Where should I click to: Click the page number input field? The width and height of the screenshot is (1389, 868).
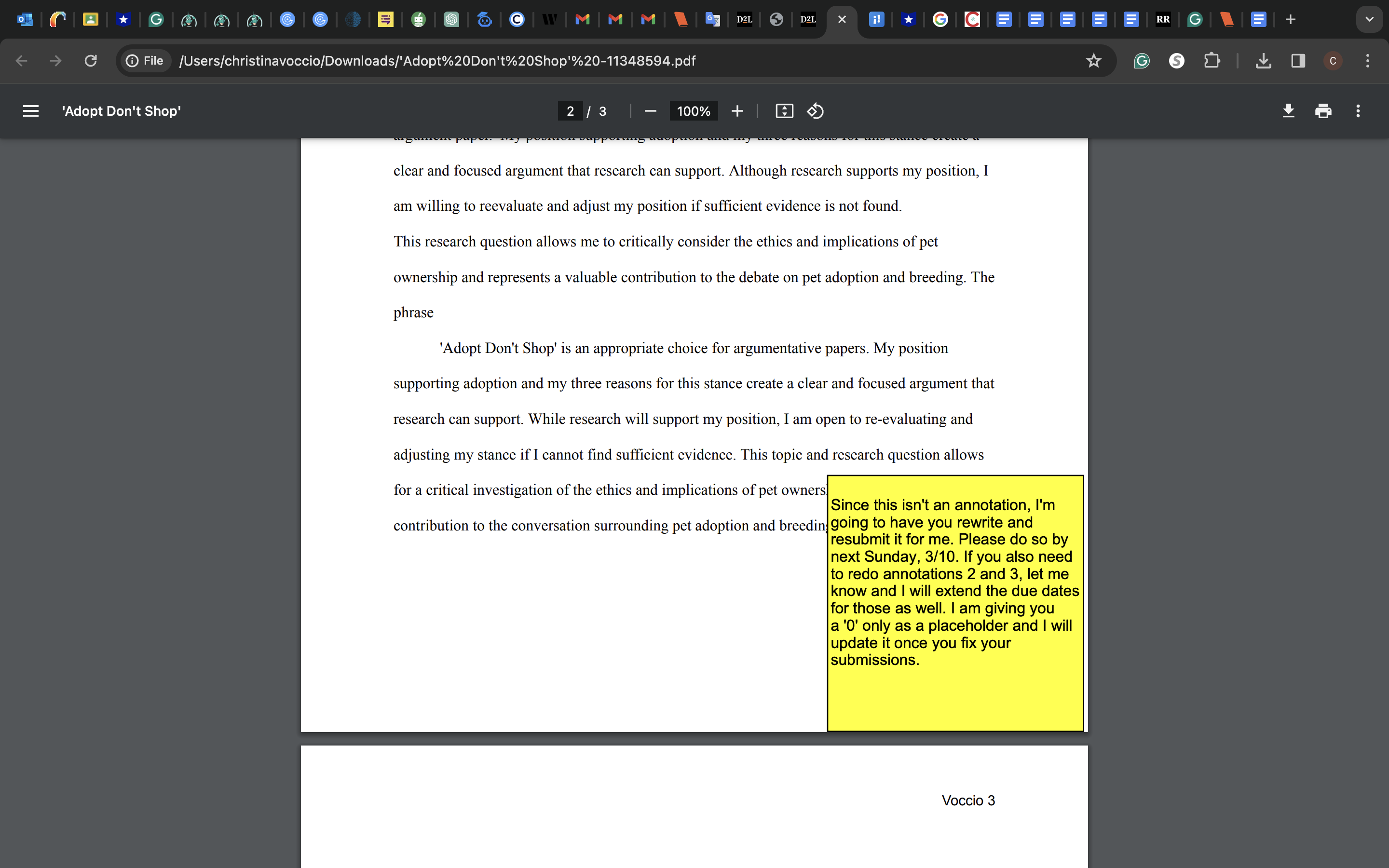[570, 111]
